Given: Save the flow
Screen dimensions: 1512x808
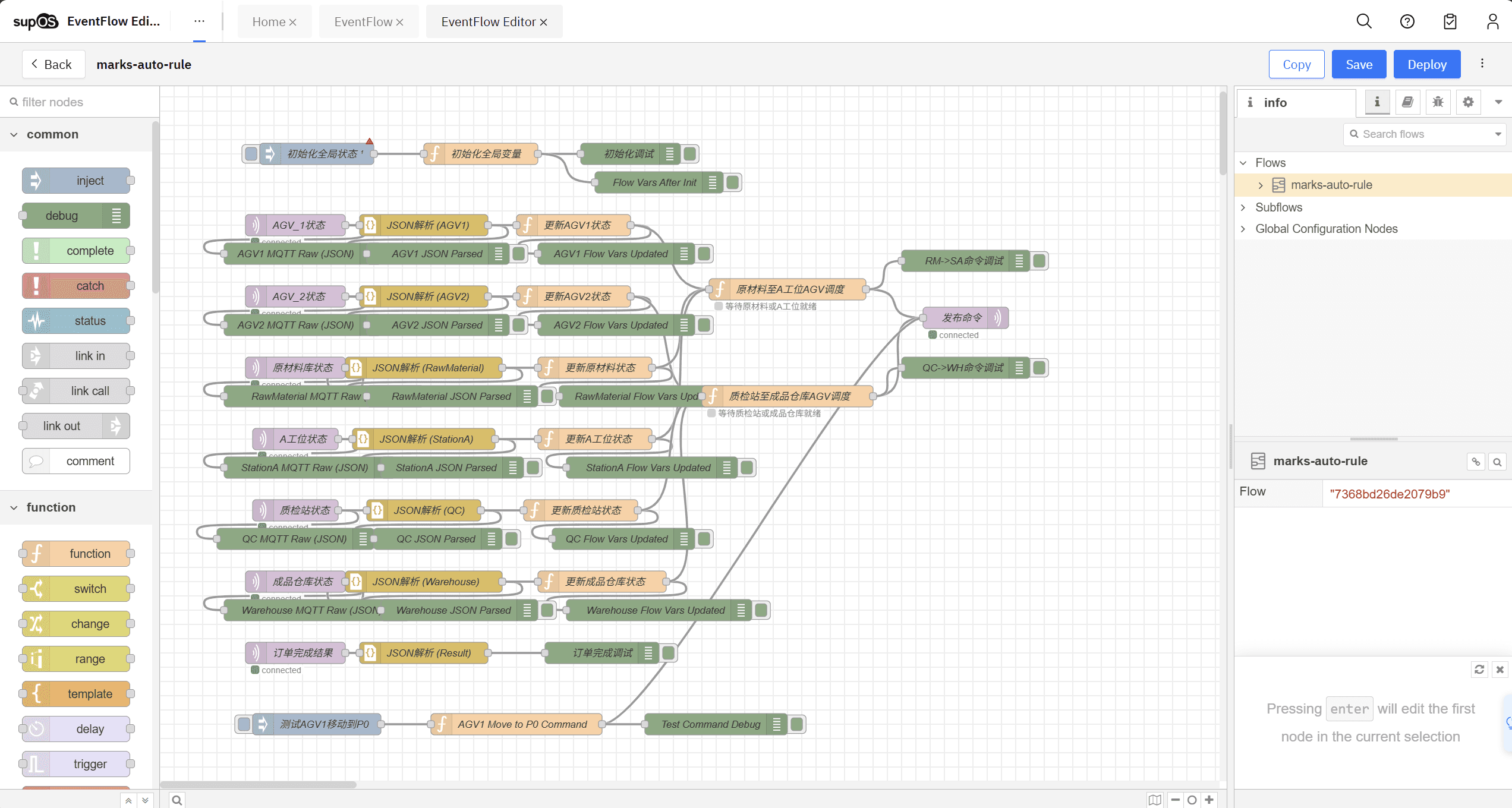Looking at the screenshot, I should (x=1359, y=64).
